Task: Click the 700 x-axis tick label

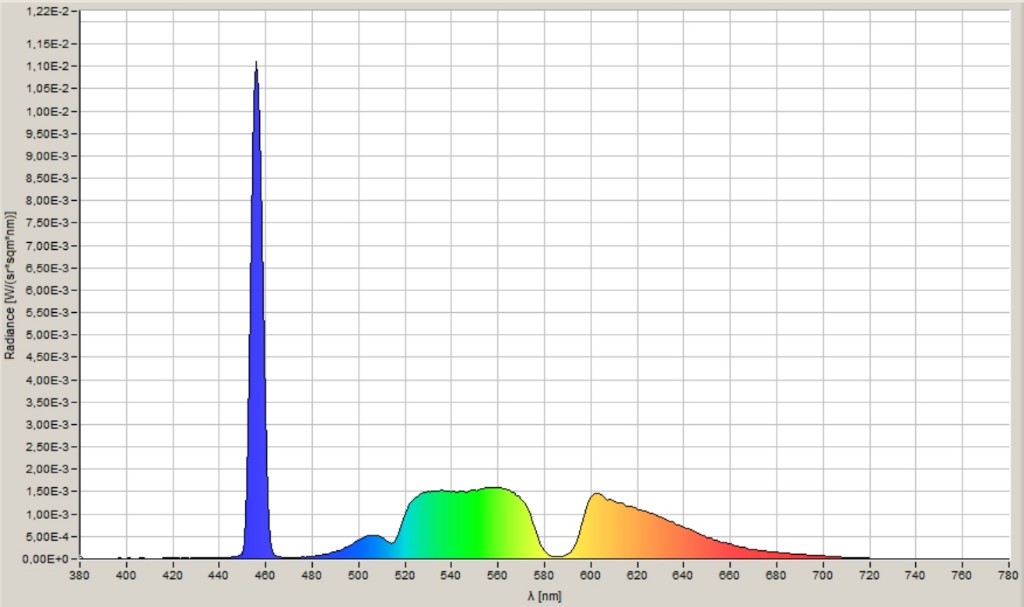Action: point(822,575)
